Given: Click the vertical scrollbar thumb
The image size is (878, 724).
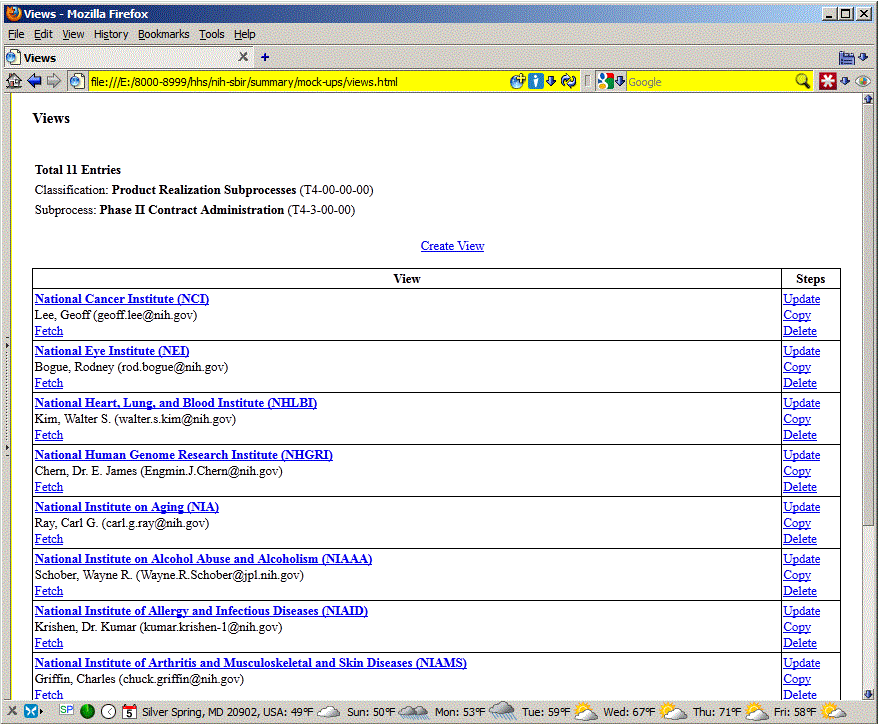Looking at the screenshot, I should point(868,315).
